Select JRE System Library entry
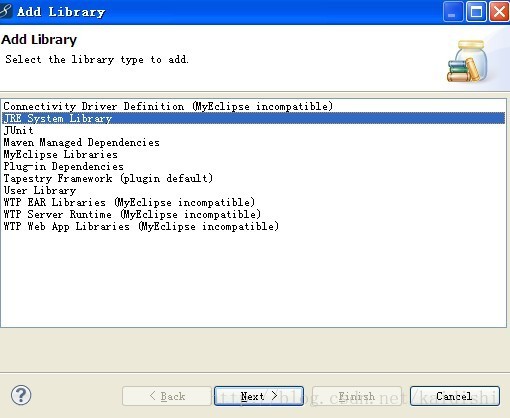This screenshot has height=418, width=510. [253, 118]
